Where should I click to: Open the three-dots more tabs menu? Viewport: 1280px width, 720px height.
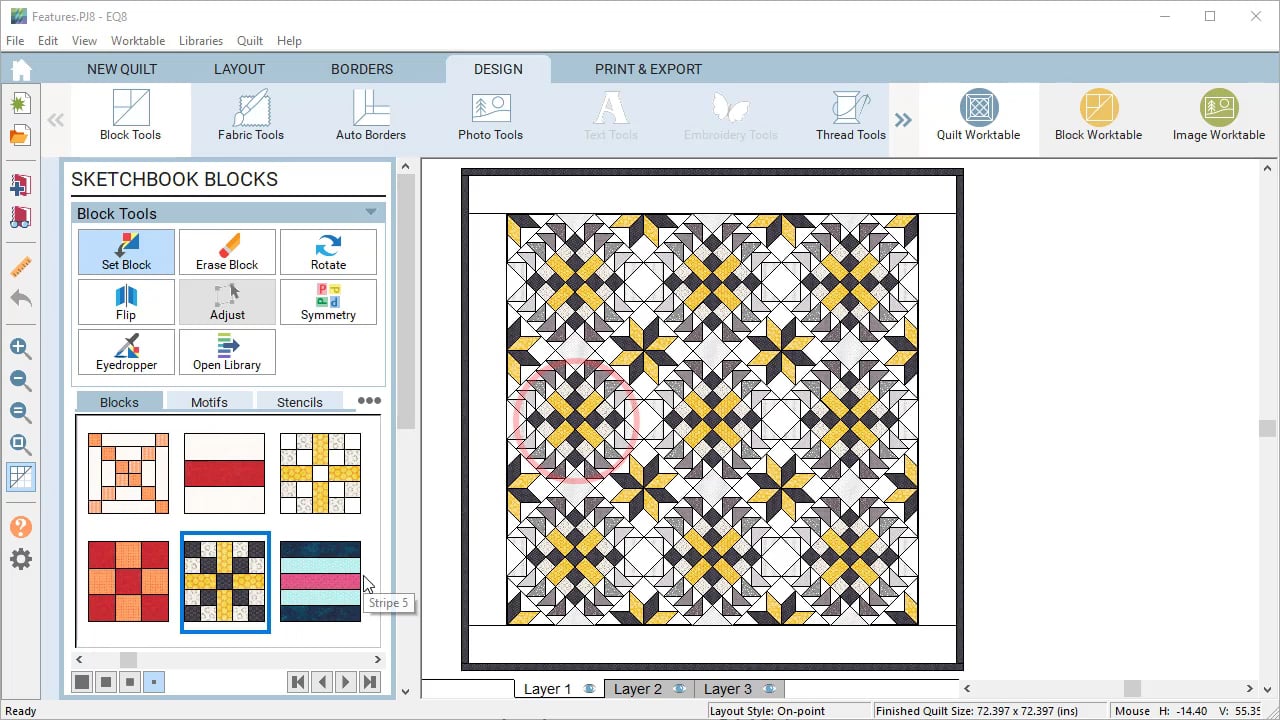[369, 401]
